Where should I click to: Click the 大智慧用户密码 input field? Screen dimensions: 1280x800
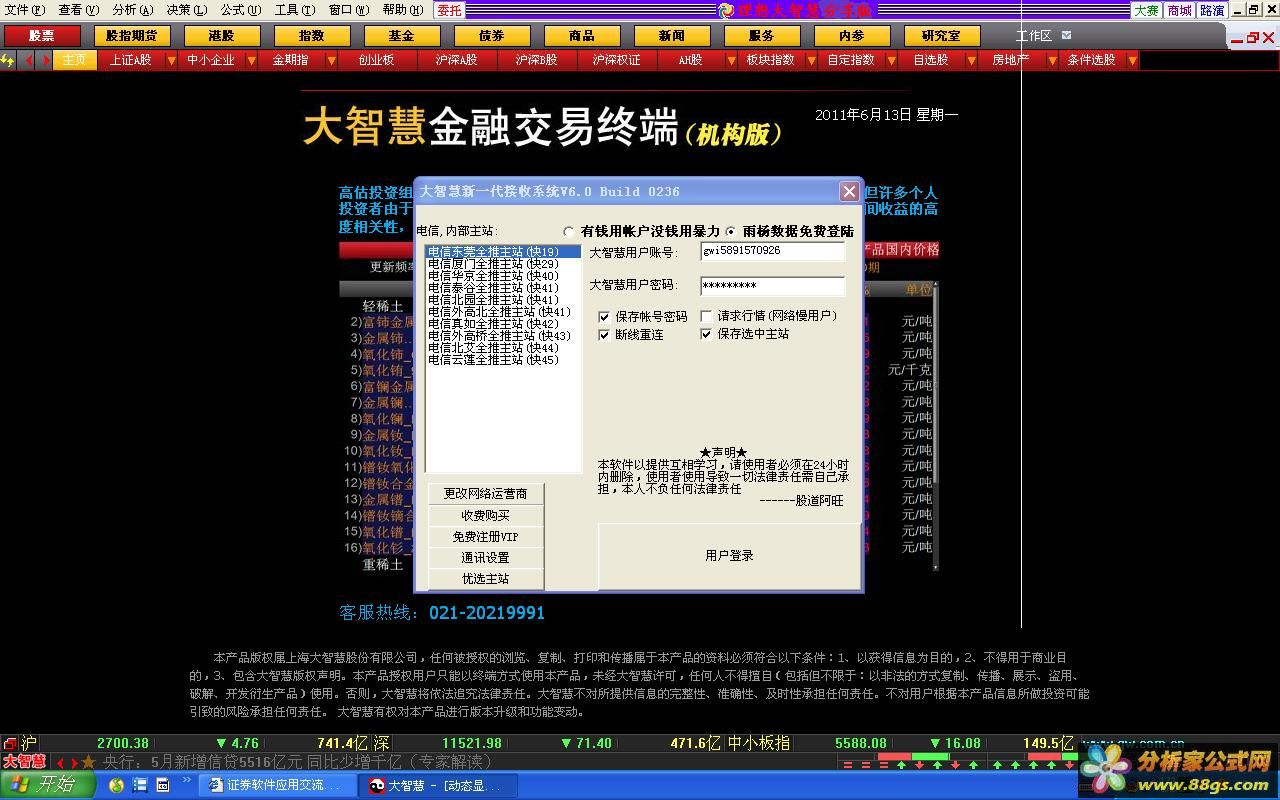[772, 286]
